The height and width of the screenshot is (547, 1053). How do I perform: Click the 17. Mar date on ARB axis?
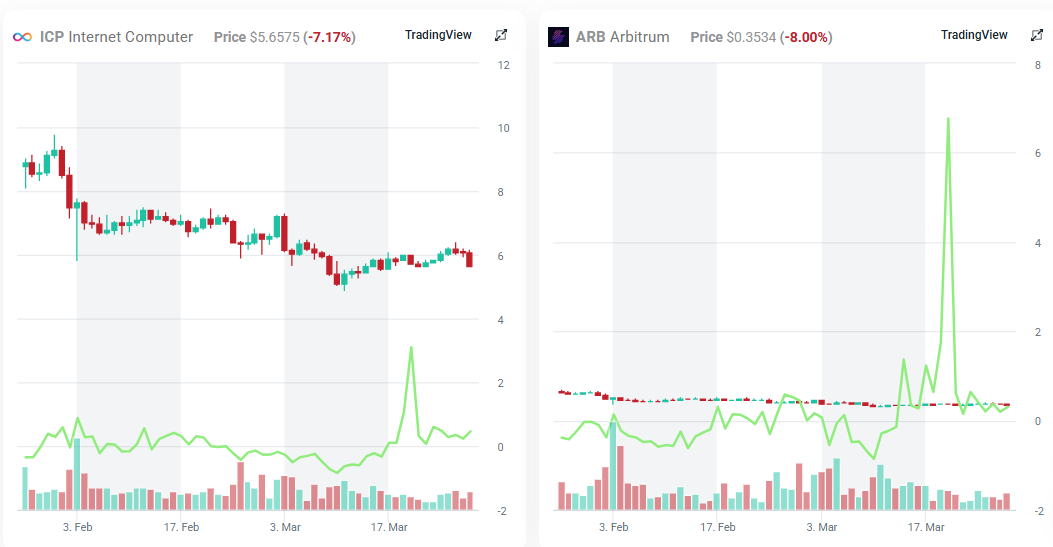tap(926, 527)
